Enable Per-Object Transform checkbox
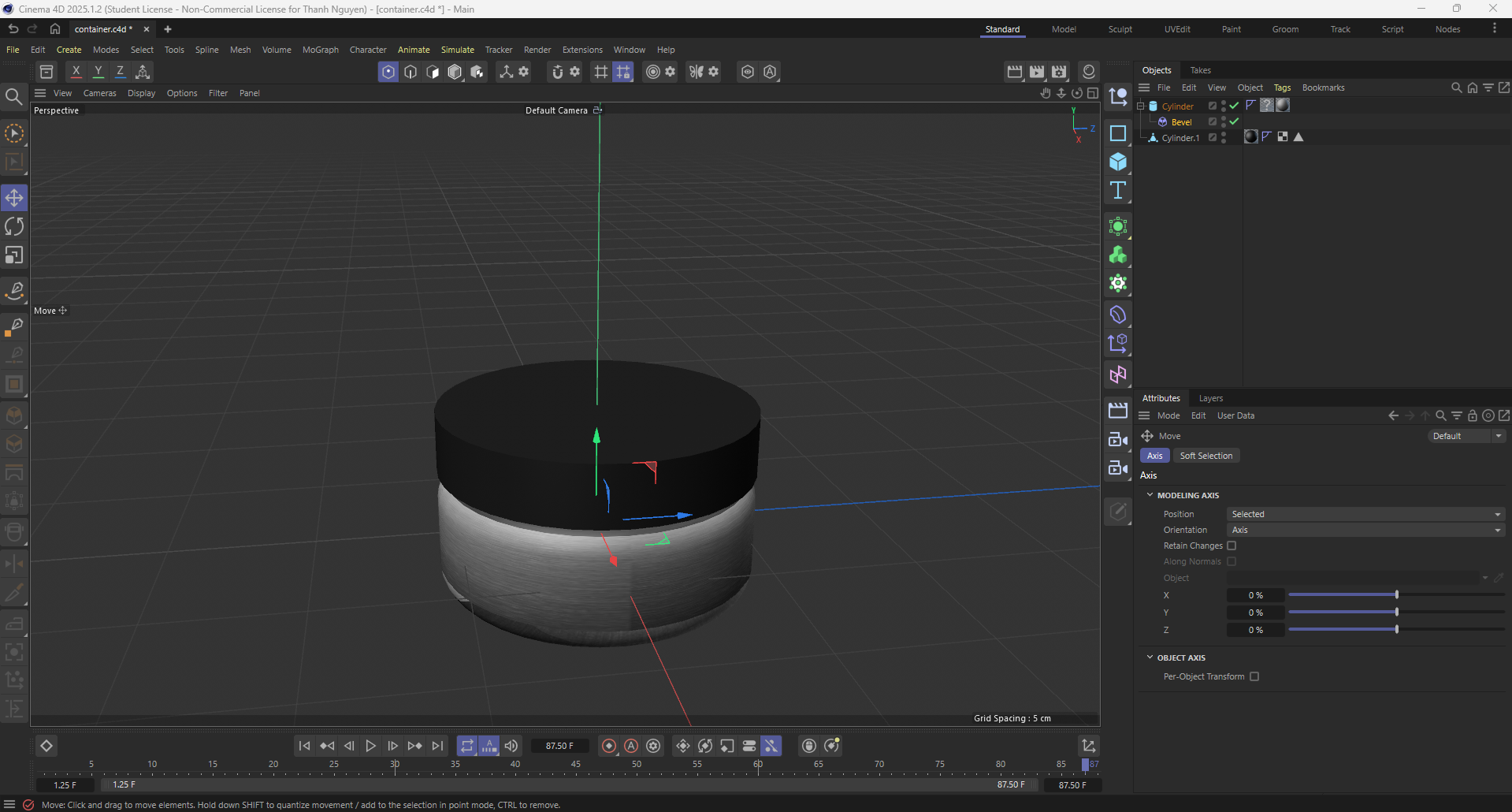 click(1254, 676)
